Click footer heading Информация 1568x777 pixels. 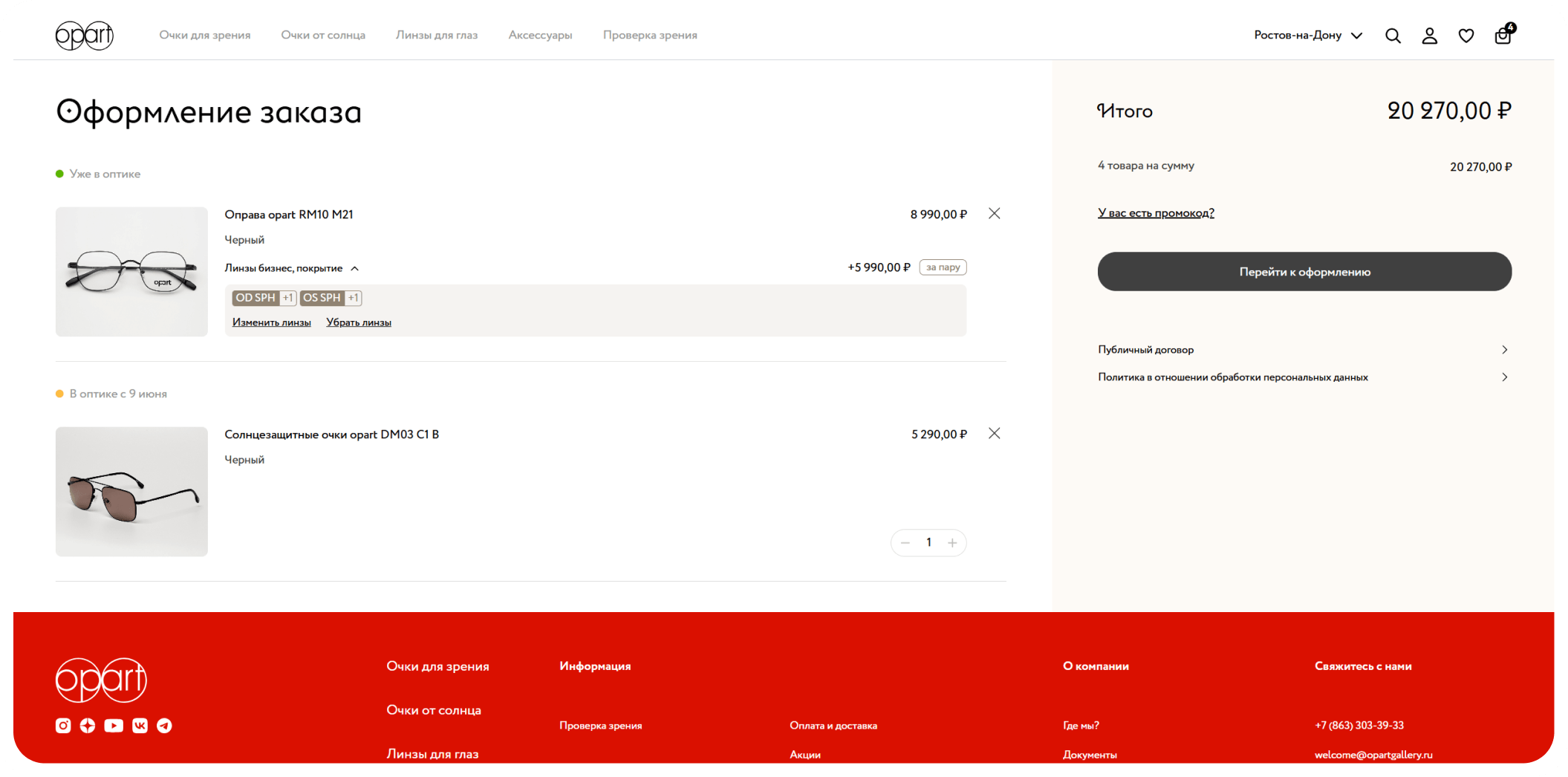point(595,666)
